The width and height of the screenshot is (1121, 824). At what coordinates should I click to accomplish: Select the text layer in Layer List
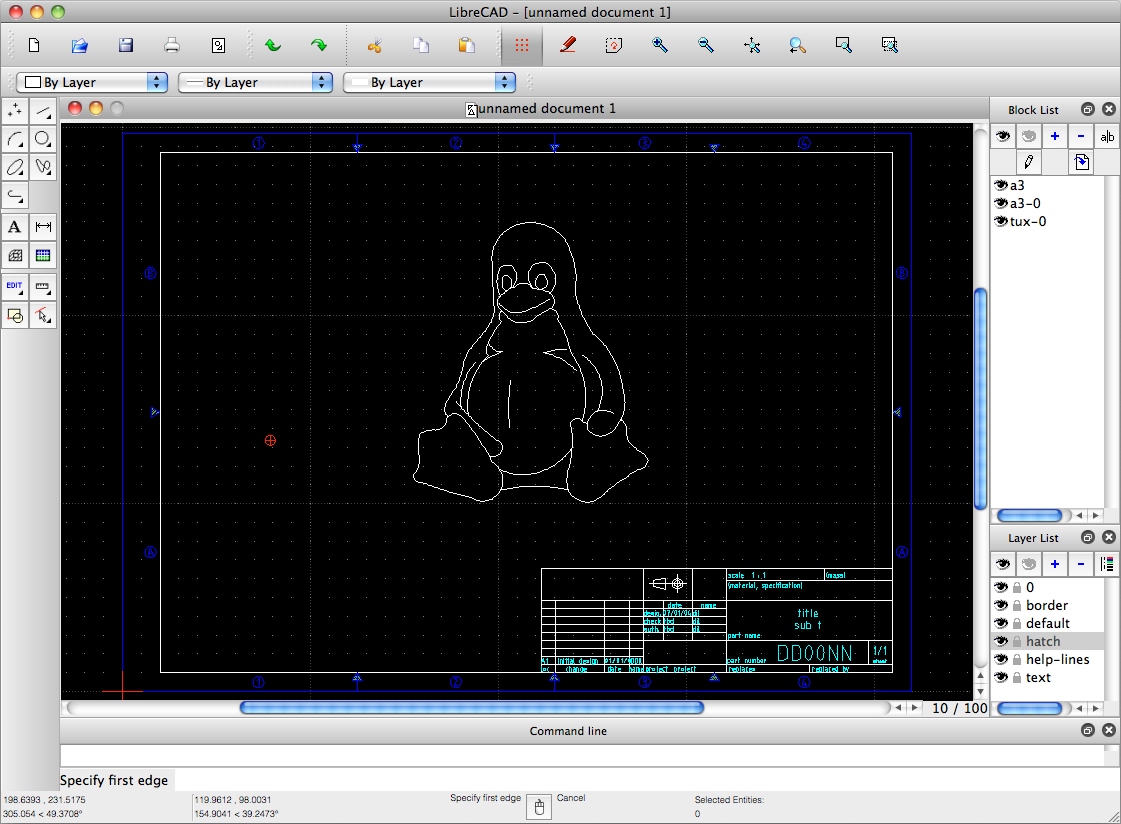[x=1038, y=677]
